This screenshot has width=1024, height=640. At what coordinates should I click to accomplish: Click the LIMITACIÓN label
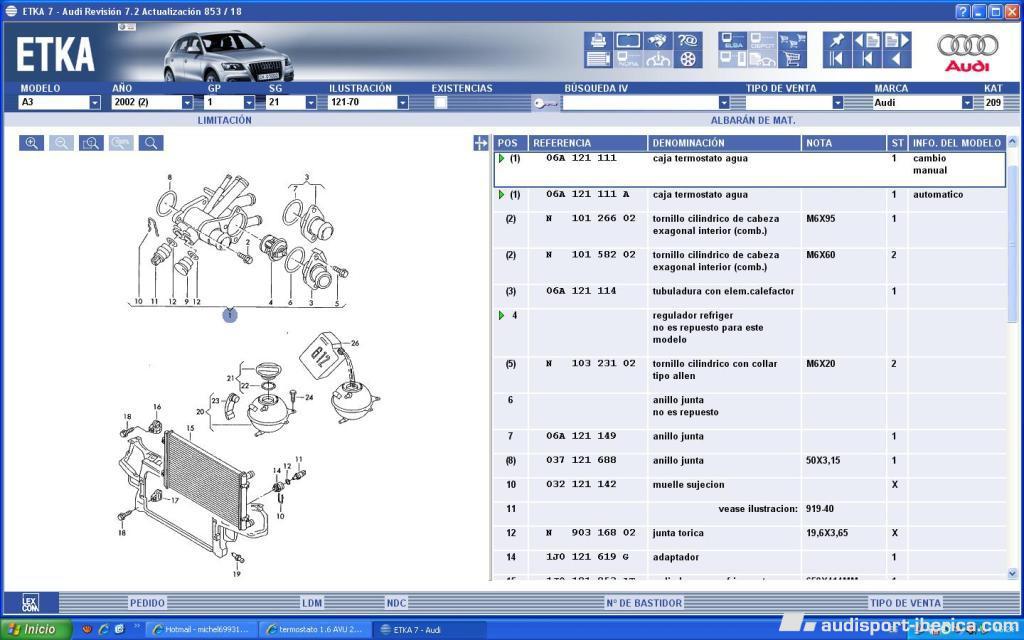coord(225,120)
